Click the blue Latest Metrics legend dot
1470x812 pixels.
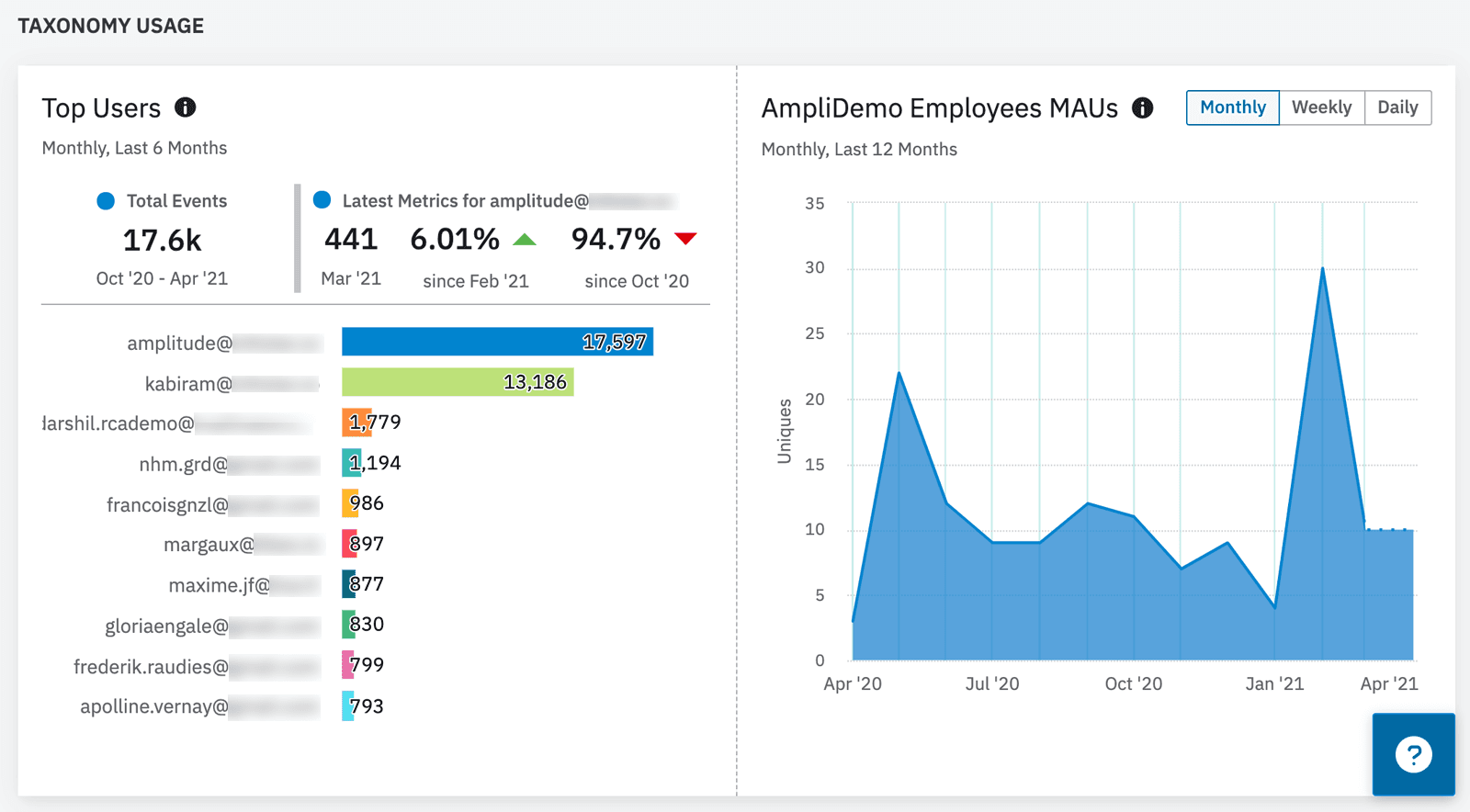(x=322, y=200)
